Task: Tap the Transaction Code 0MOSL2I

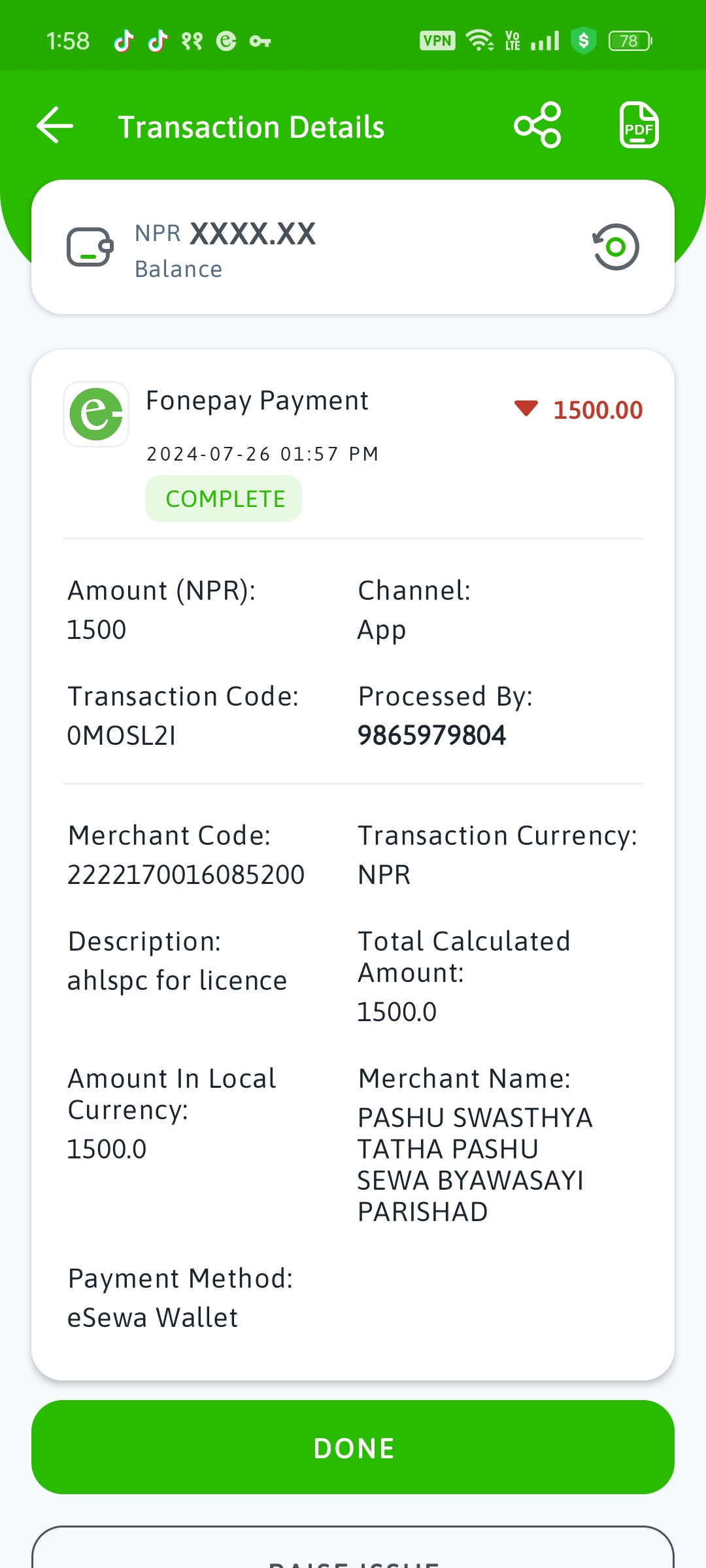Action: 122,736
